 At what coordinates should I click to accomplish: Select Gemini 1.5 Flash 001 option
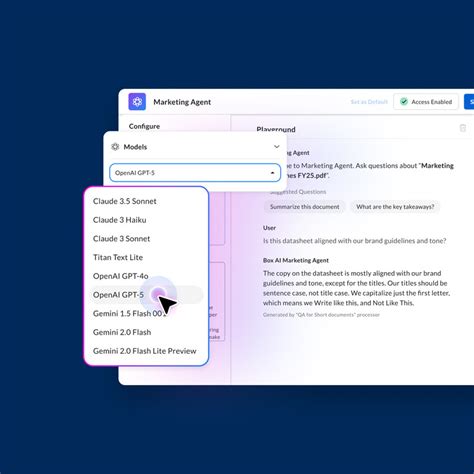pos(129,313)
